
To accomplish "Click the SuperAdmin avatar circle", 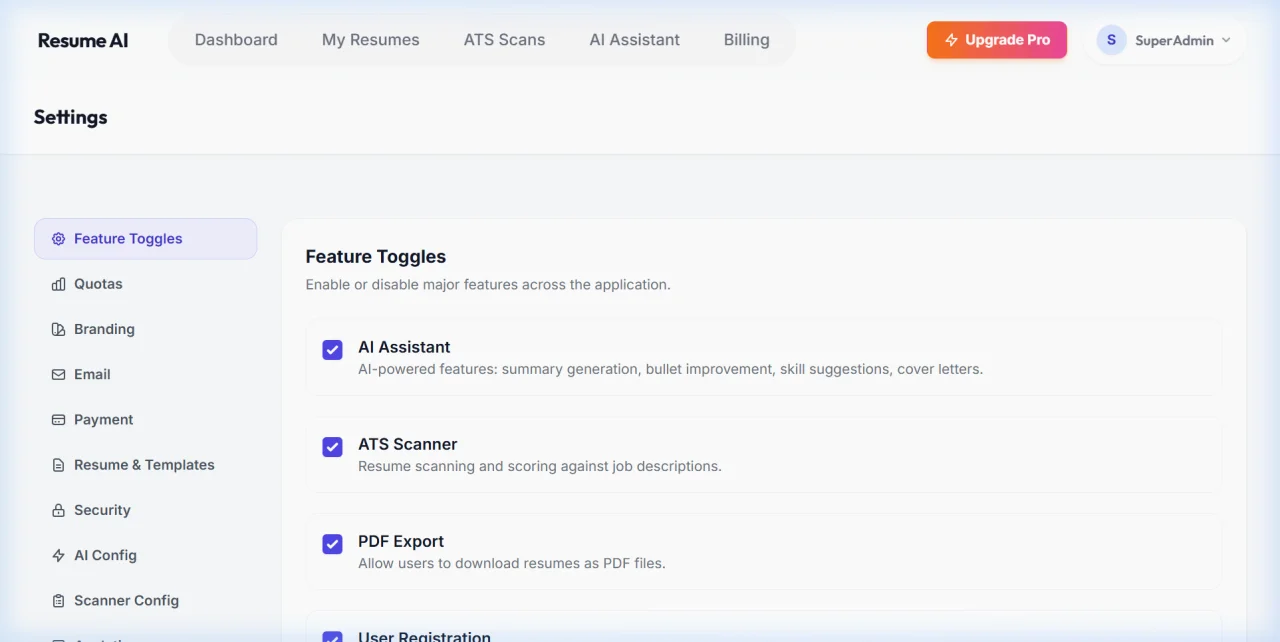I will pyautogui.click(x=1111, y=40).
